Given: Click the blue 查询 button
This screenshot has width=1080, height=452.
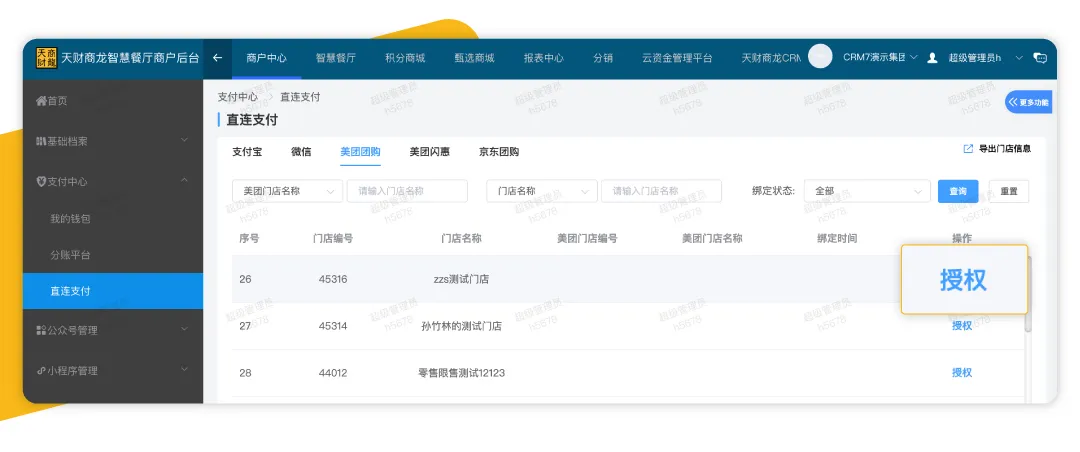Looking at the screenshot, I should [x=958, y=191].
